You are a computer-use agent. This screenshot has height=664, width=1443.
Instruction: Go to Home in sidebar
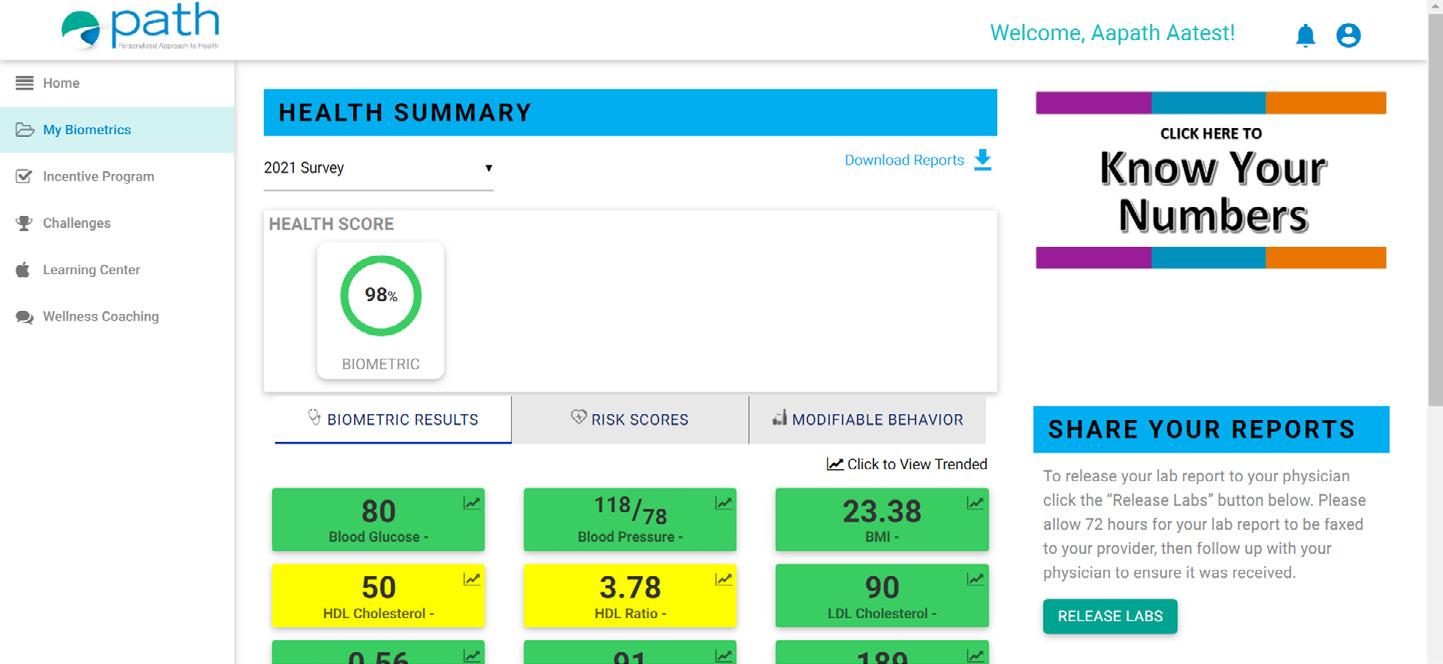tap(117, 83)
